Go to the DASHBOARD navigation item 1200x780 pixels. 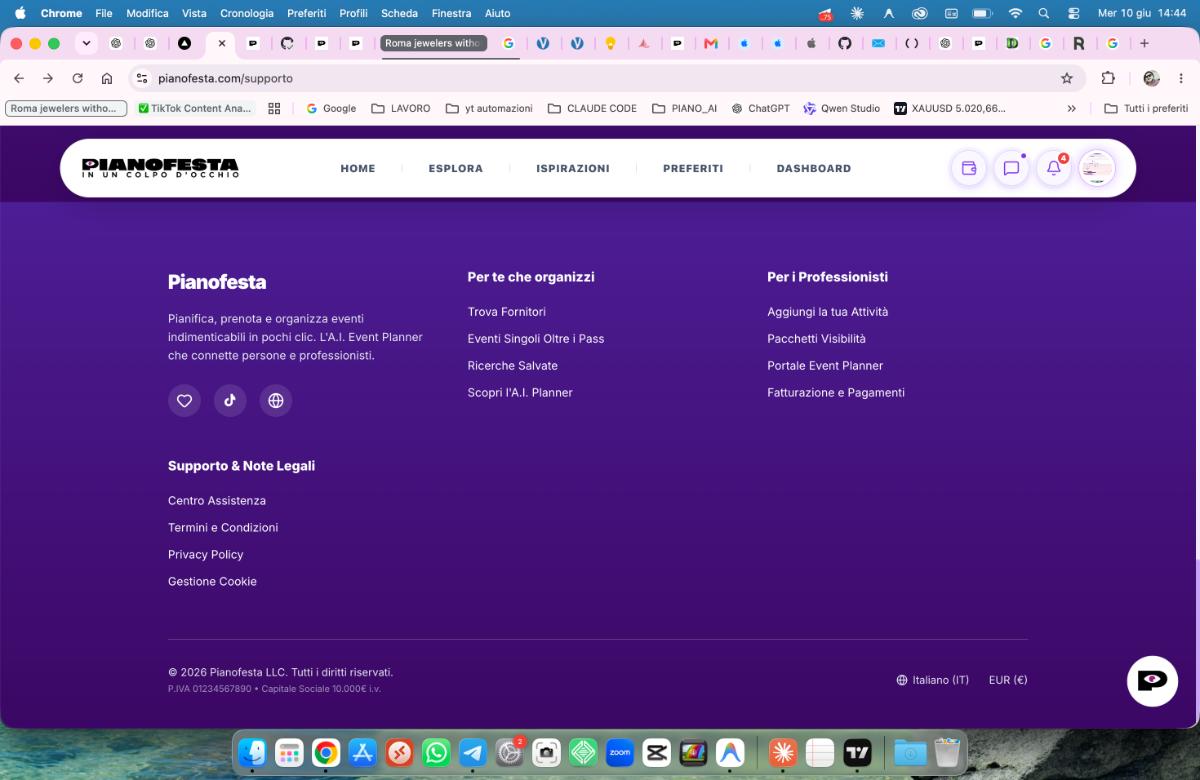(x=814, y=168)
